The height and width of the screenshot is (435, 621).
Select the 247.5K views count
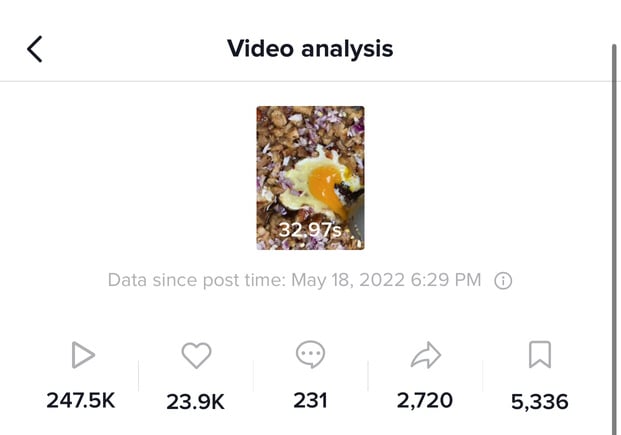[x=81, y=400]
